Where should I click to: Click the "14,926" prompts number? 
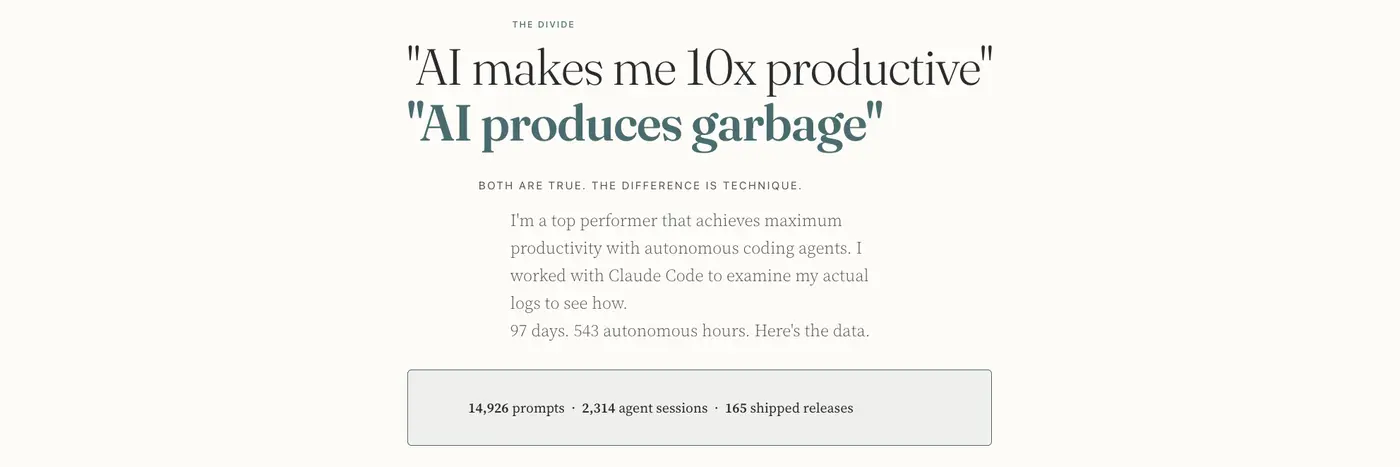[488, 408]
